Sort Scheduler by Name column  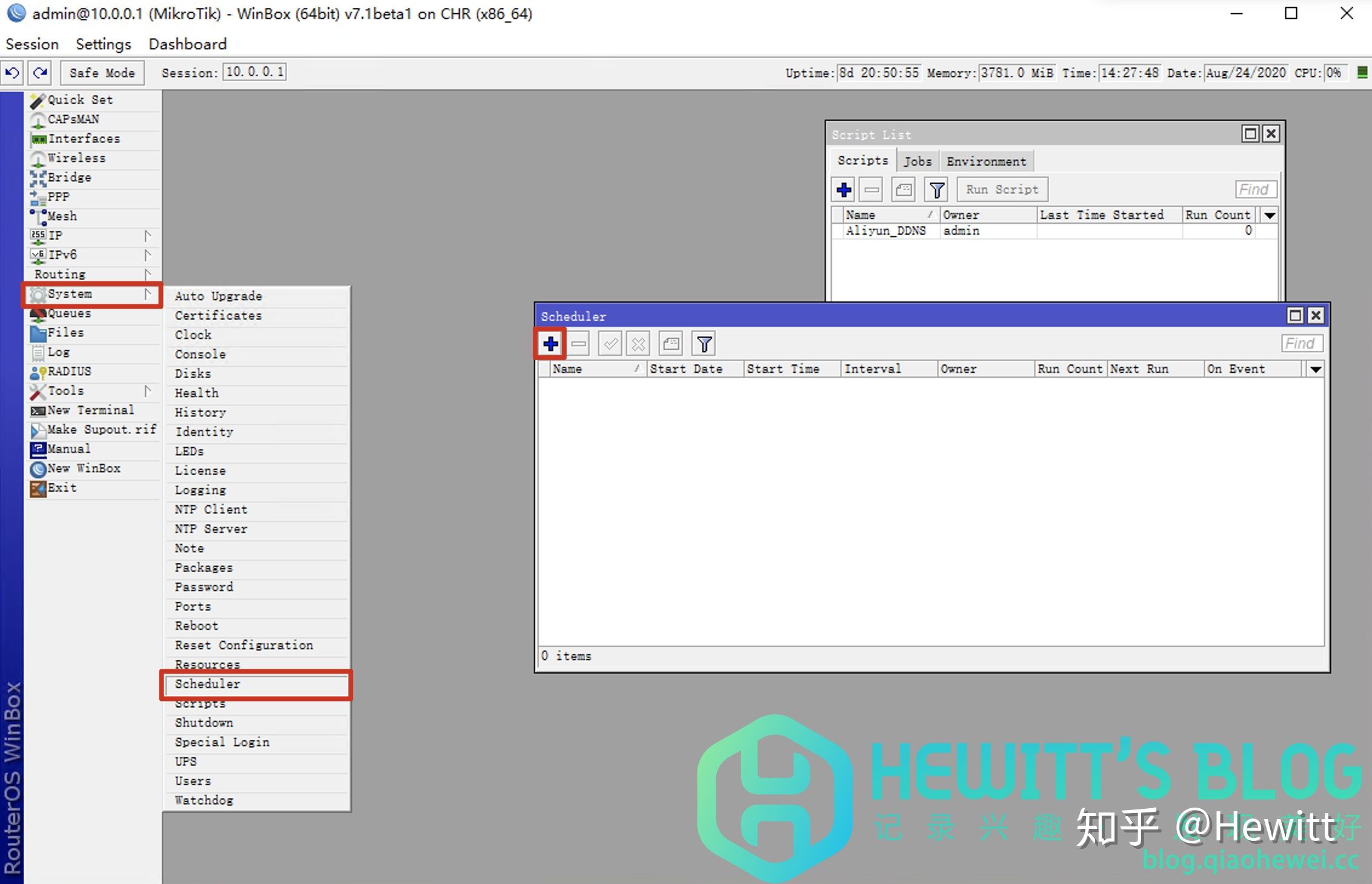click(x=598, y=369)
